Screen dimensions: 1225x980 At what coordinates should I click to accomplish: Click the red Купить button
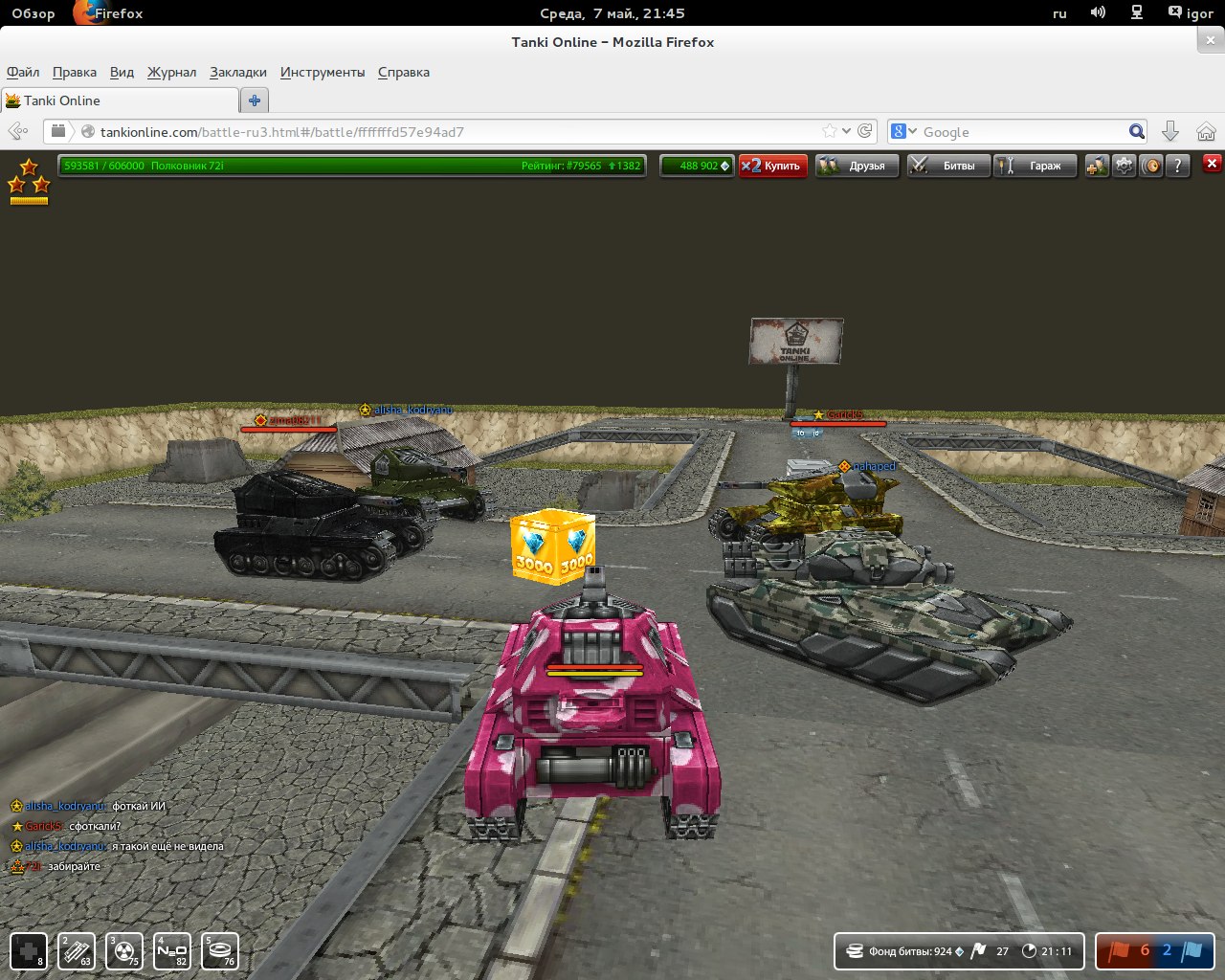773,166
